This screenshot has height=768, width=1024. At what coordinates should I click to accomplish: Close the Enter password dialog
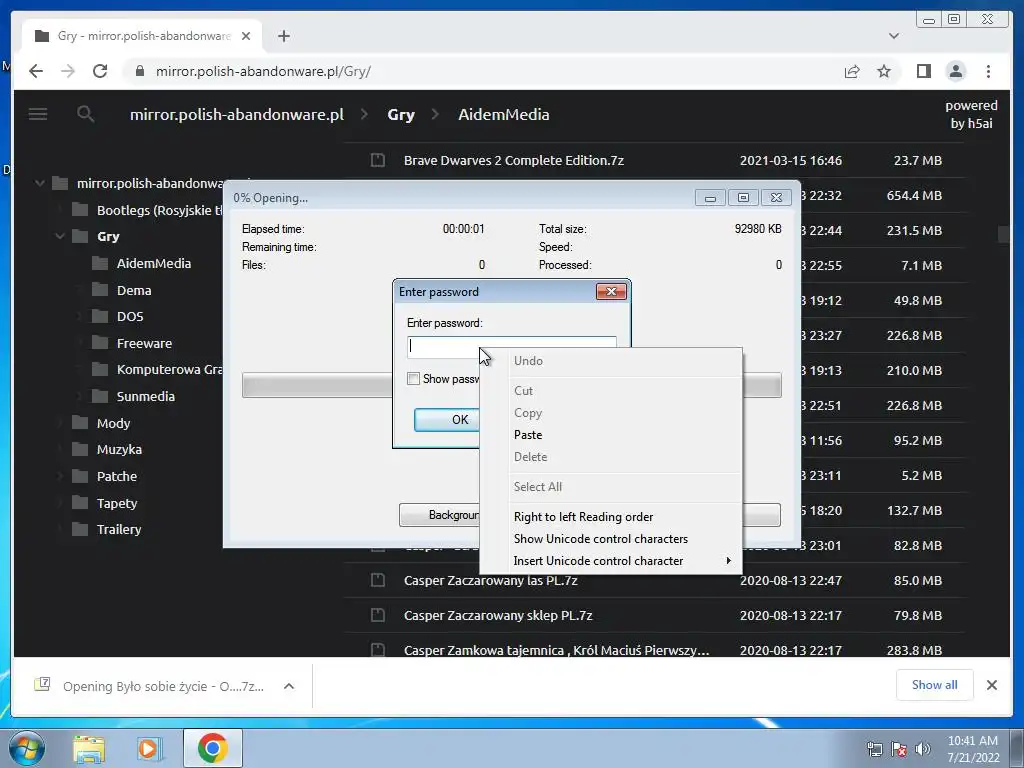(611, 291)
